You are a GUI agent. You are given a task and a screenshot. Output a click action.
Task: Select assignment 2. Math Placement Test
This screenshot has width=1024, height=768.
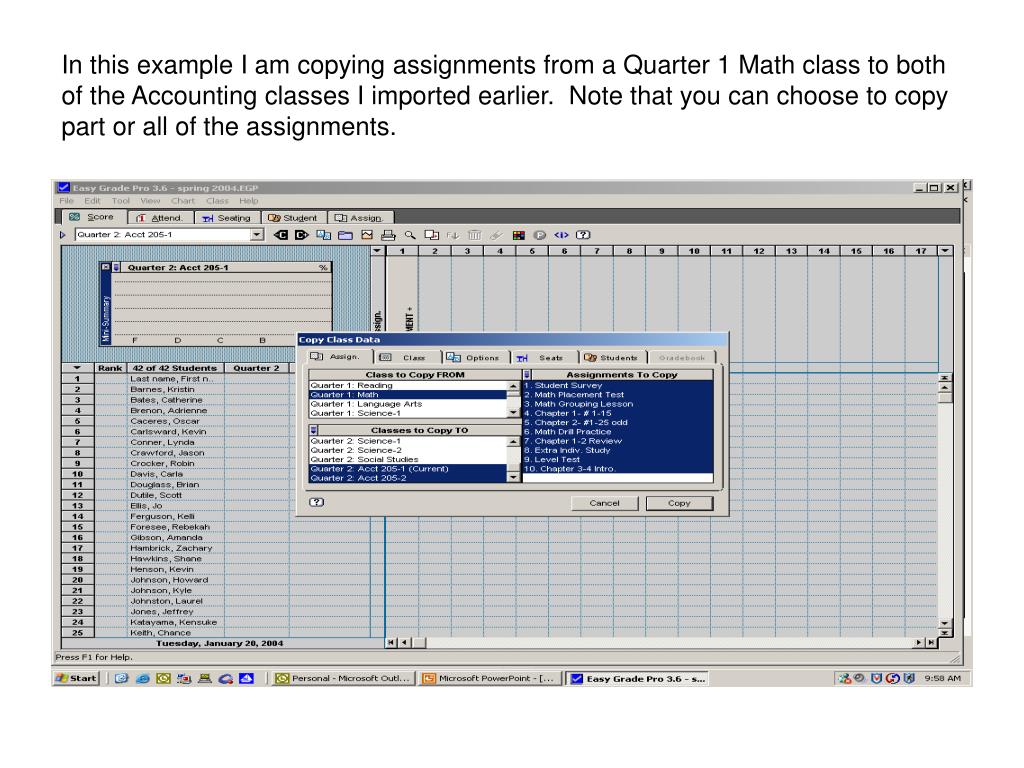[617, 395]
